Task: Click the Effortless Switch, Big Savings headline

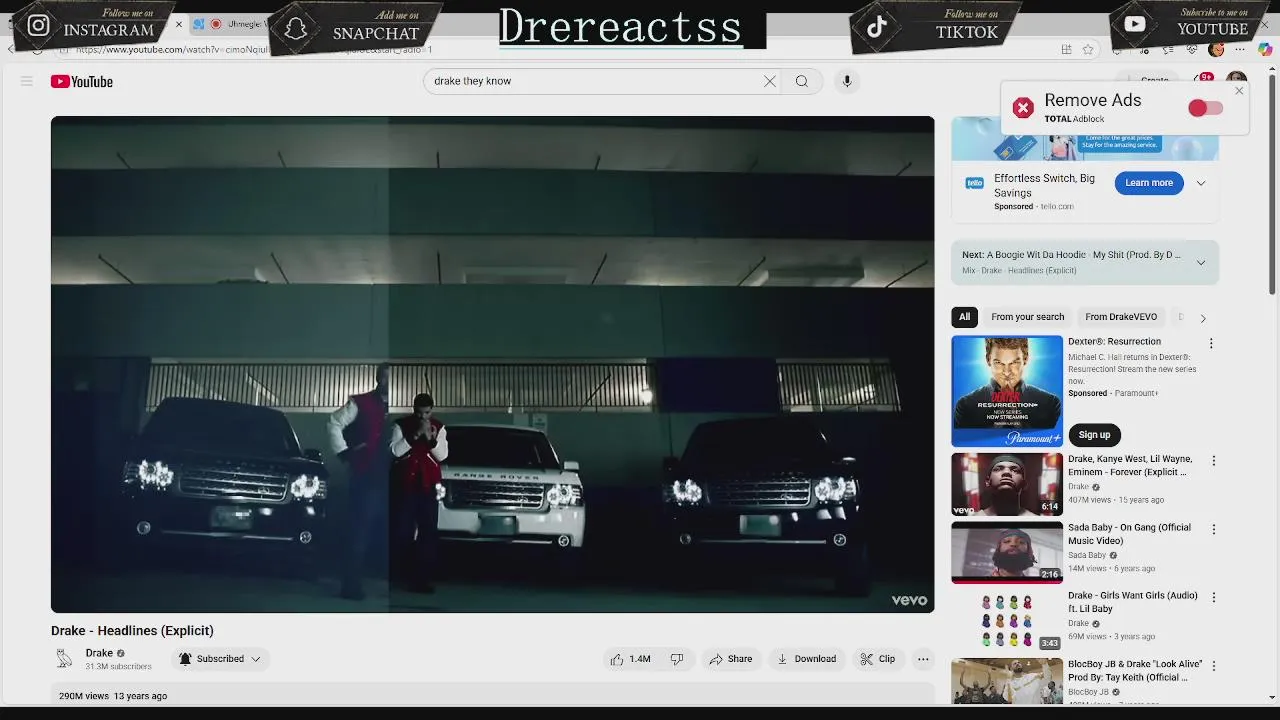Action: pos(1044,186)
